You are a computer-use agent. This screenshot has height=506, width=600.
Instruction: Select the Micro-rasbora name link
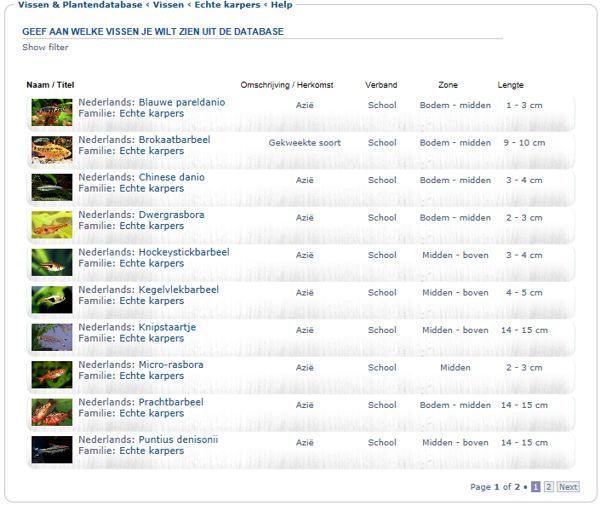[x=171, y=365]
